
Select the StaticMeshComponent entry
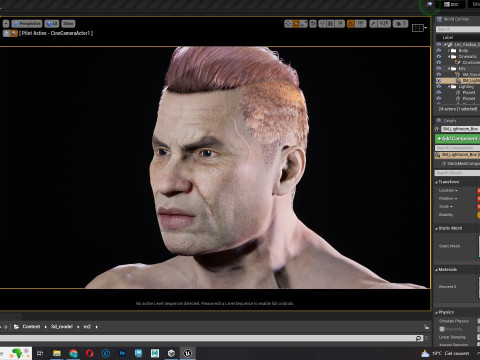pyautogui.click(x=461, y=164)
